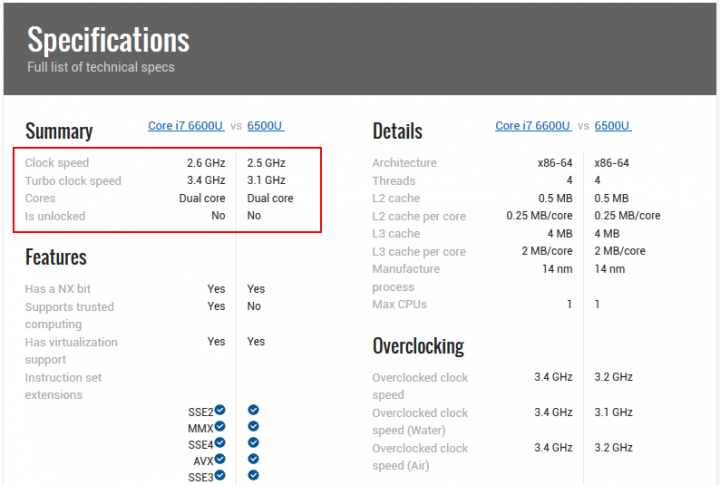Click the 'Summary' section heading
720x485 pixels.
(x=59, y=131)
